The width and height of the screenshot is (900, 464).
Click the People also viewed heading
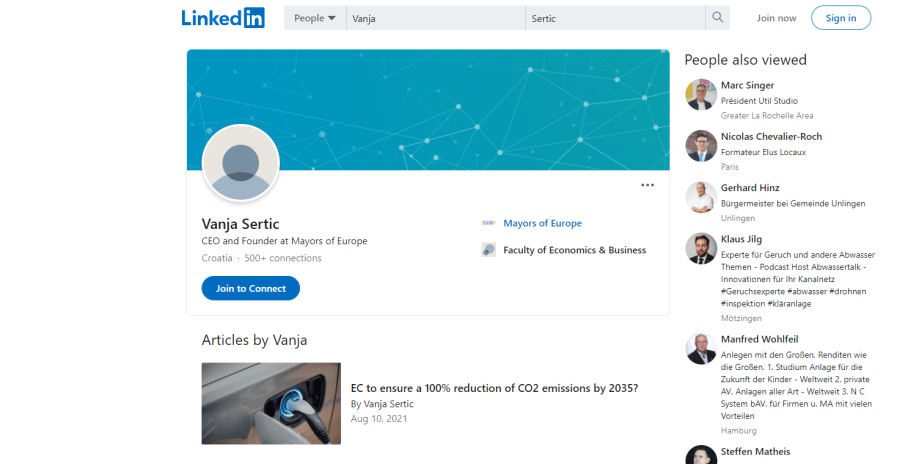[x=746, y=60]
